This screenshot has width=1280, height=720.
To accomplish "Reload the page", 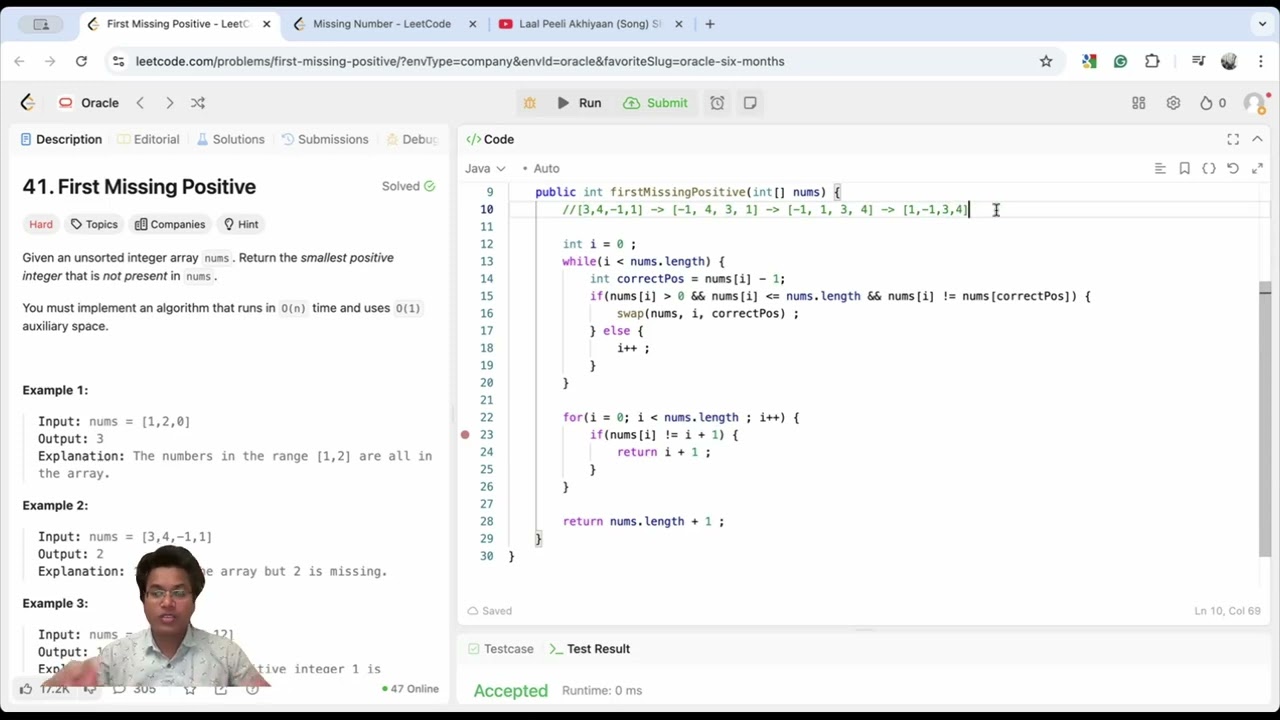I will [x=81, y=61].
